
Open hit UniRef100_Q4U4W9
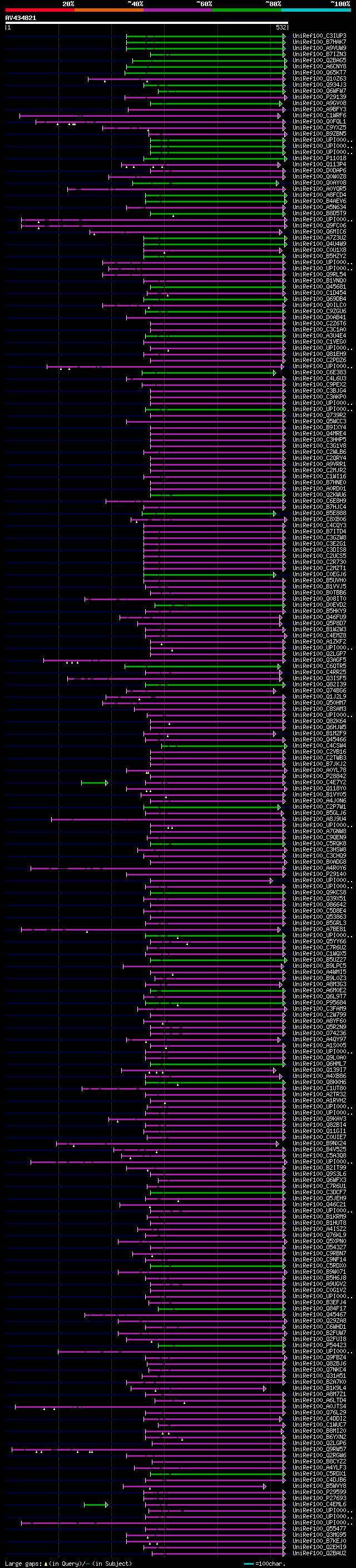pos(319,244)
